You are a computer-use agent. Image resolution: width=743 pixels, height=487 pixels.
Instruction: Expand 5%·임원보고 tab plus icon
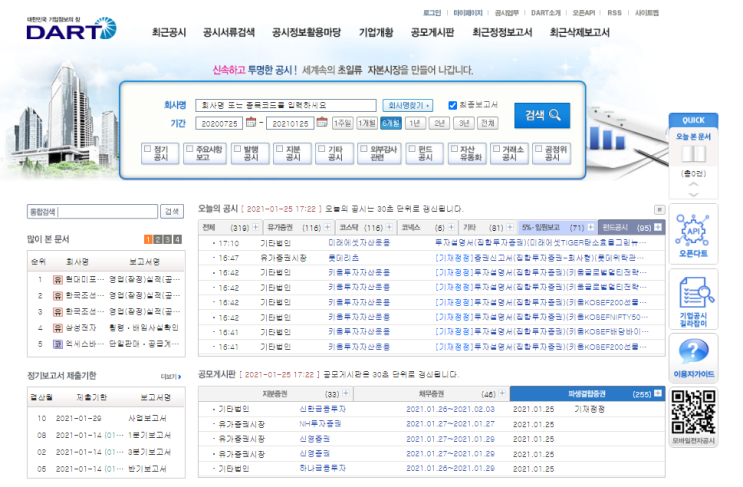coord(591,227)
